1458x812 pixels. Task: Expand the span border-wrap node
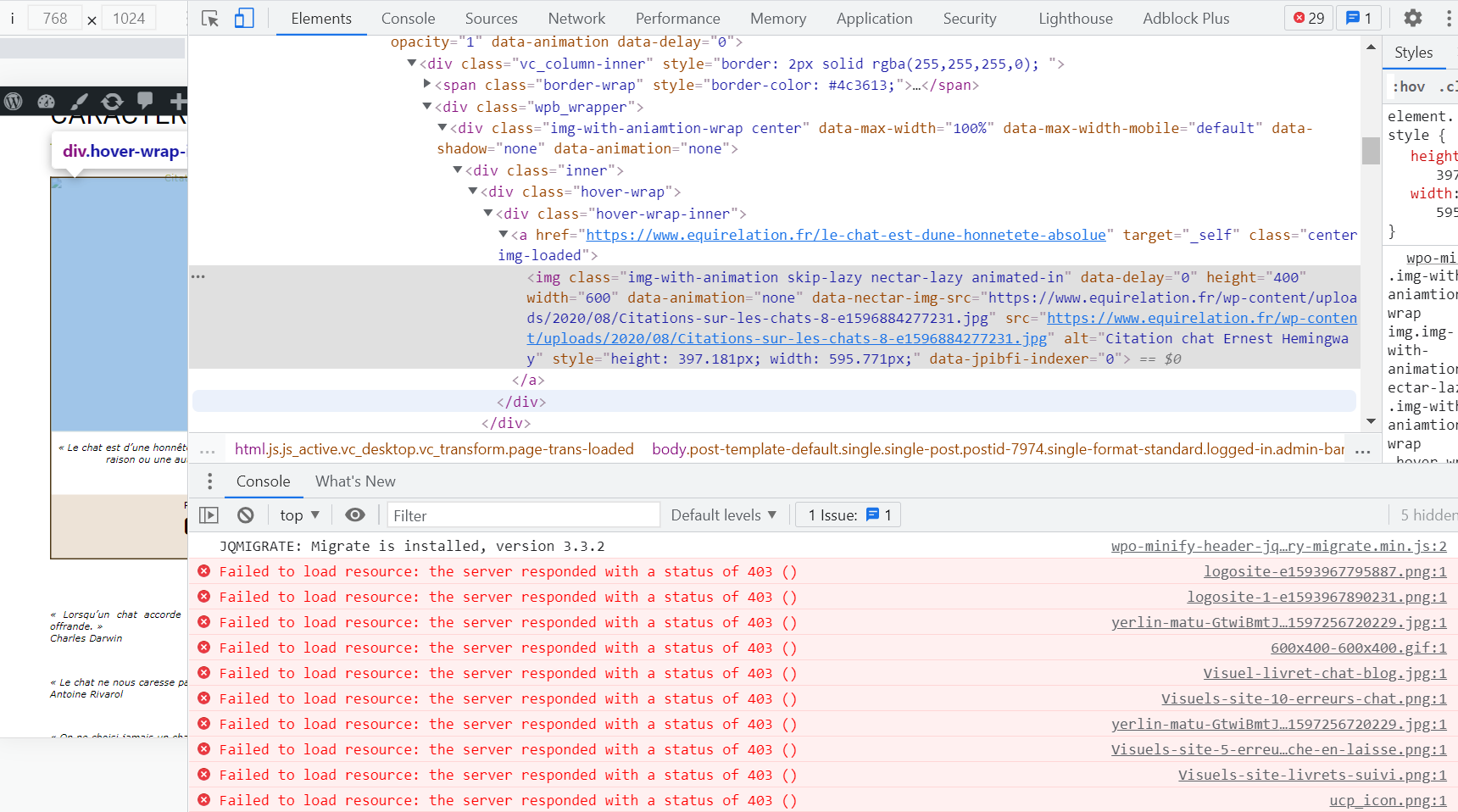pyautogui.click(x=427, y=85)
